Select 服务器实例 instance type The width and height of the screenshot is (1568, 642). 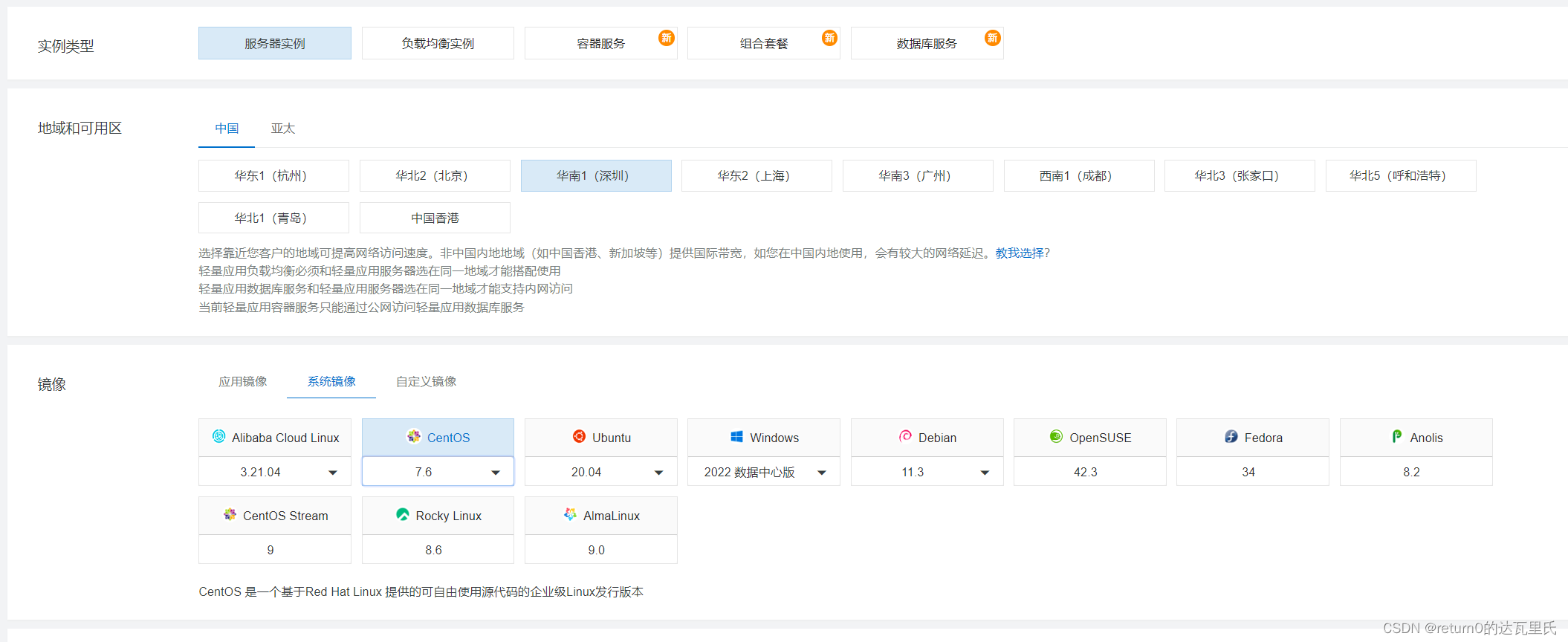pyautogui.click(x=275, y=43)
